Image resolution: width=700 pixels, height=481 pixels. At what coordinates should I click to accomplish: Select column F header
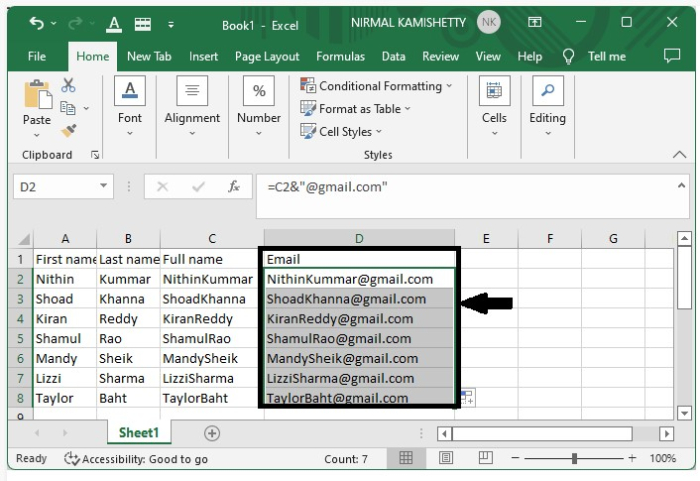point(550,239)
